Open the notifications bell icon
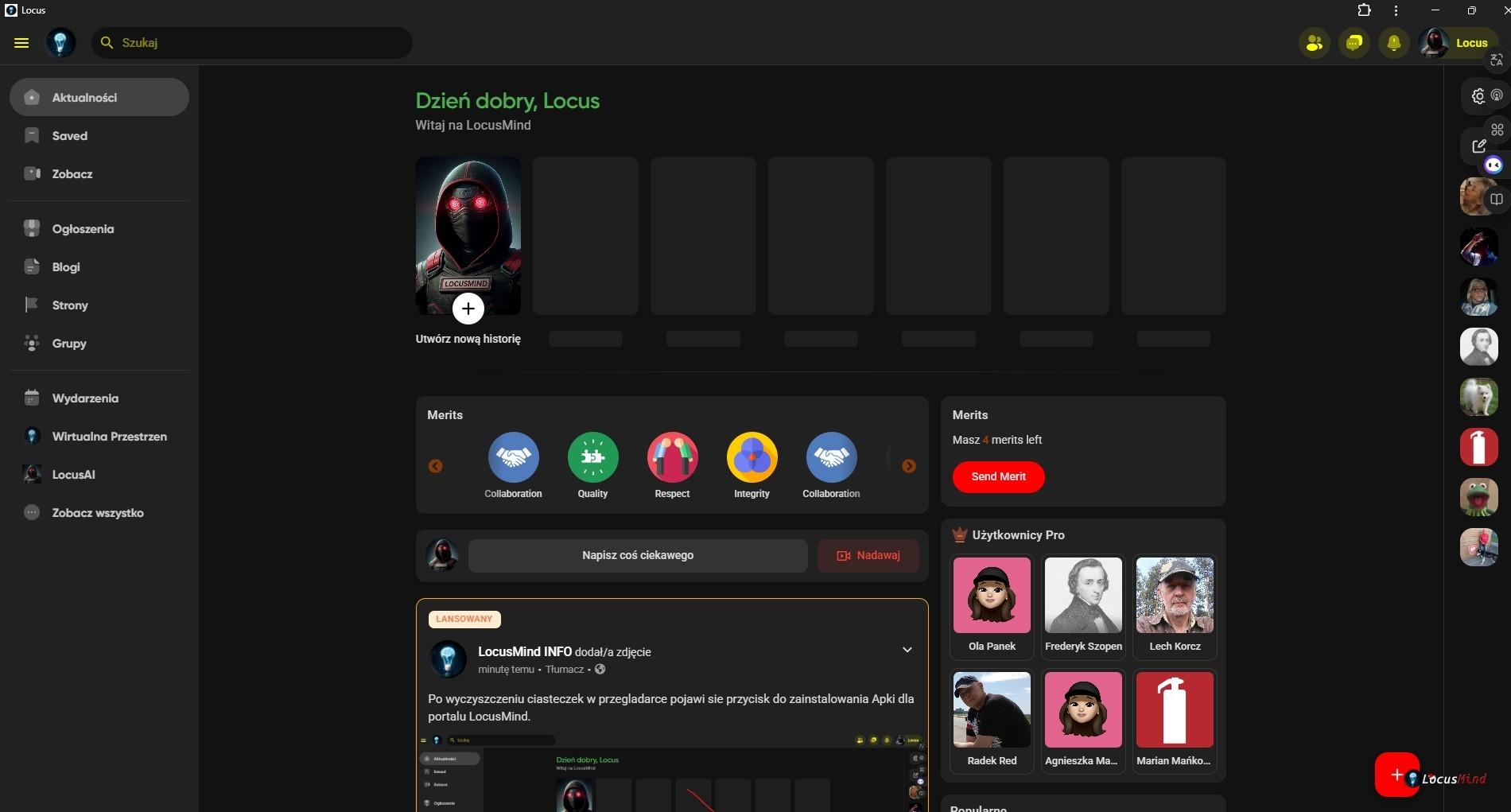The height and width of the screenshot is (812, 1511). [1394, 43]
